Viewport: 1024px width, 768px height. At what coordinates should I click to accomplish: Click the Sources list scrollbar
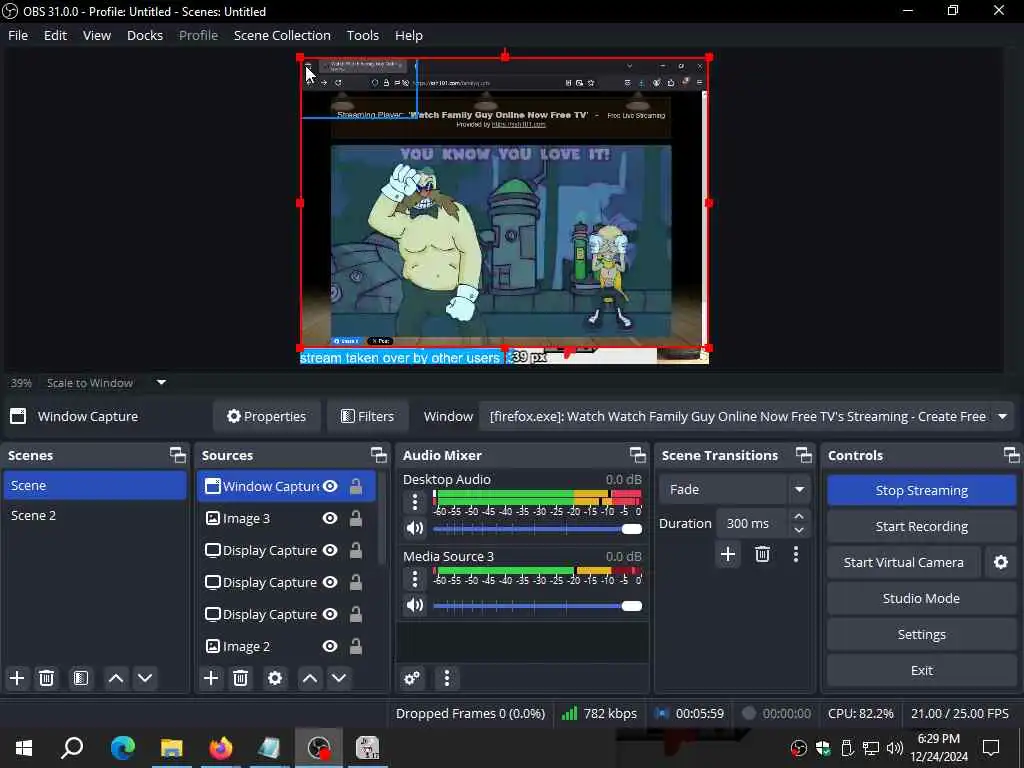pos(382,517)
